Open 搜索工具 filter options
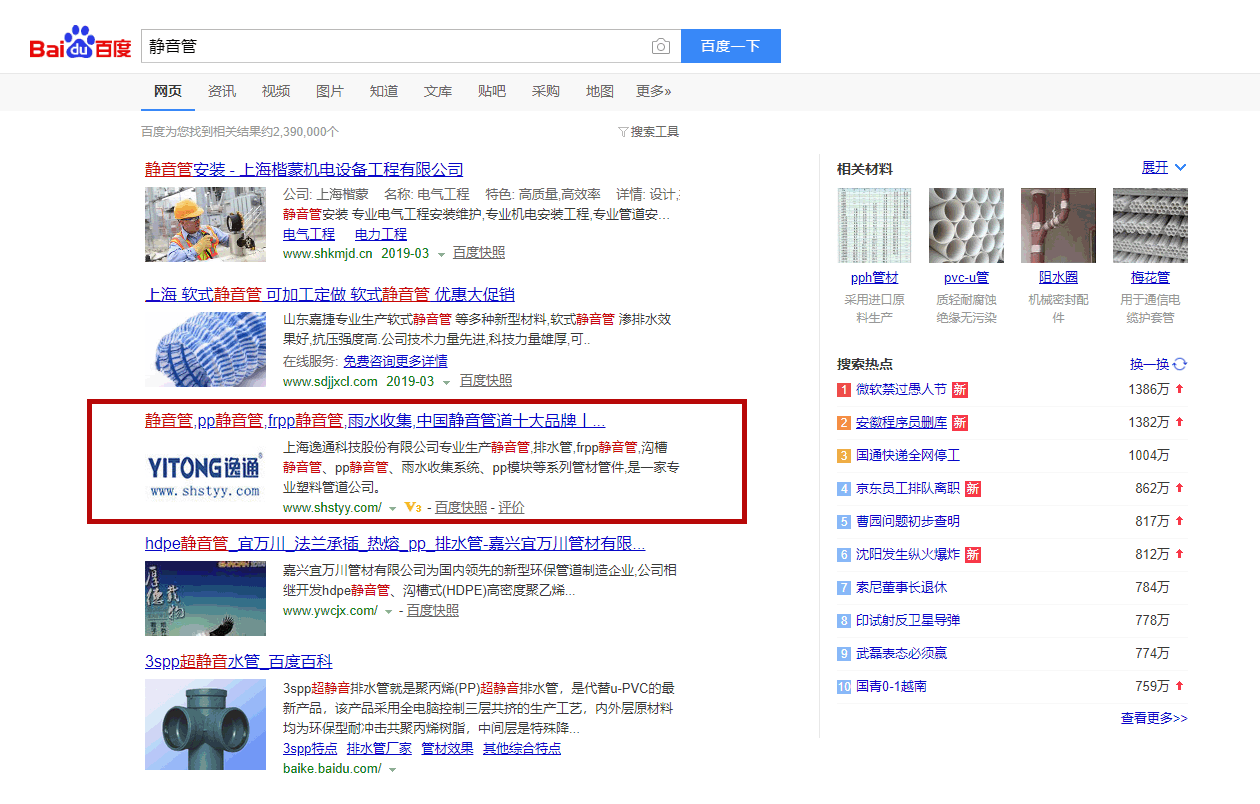Image resolution: width=1260 pixels, height=804 pixels. 649,132
